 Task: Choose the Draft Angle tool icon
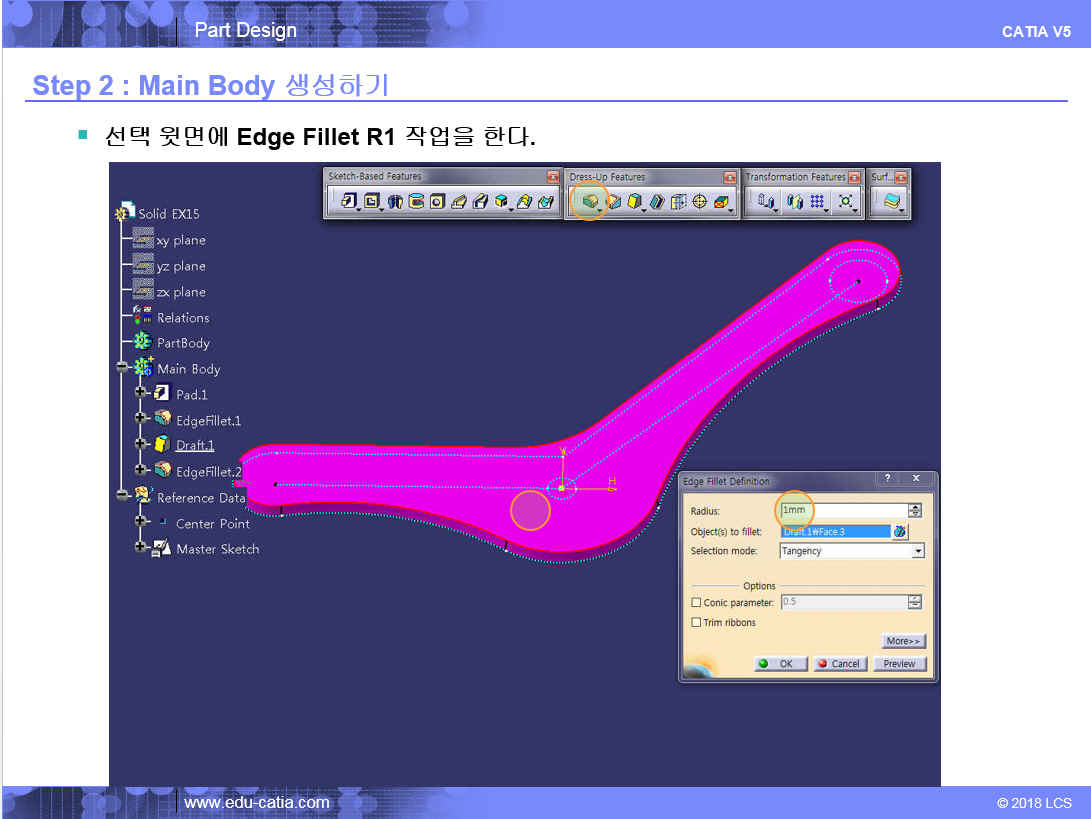(x=635, y=202)
